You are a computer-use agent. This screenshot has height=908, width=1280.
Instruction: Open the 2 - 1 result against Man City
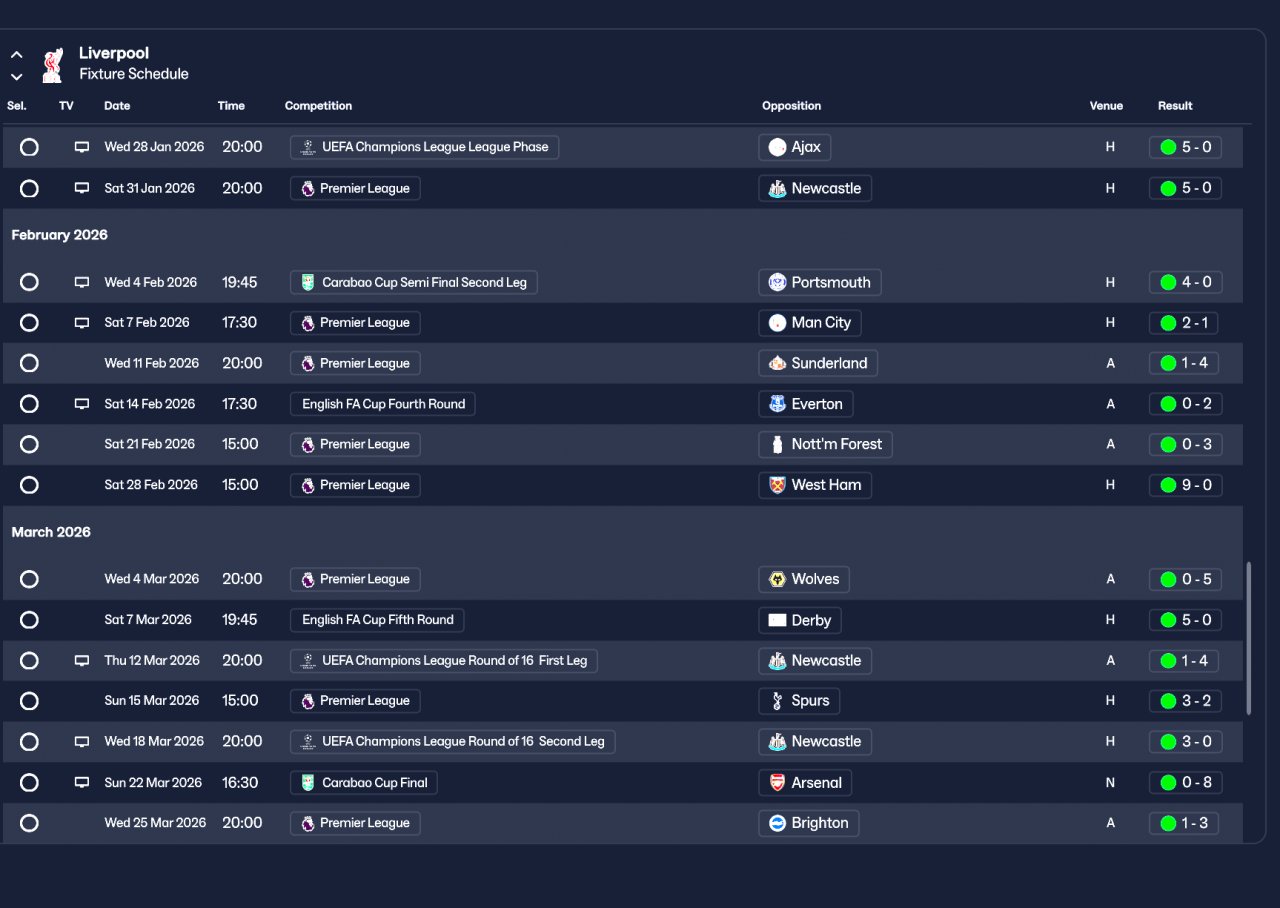pyautogui.click(x=1185, y=323)
